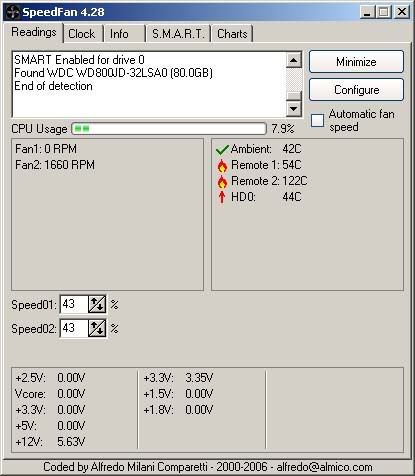Click the title bar maximize button
Viewport: 415px width, 476px height.
point(384,12)
